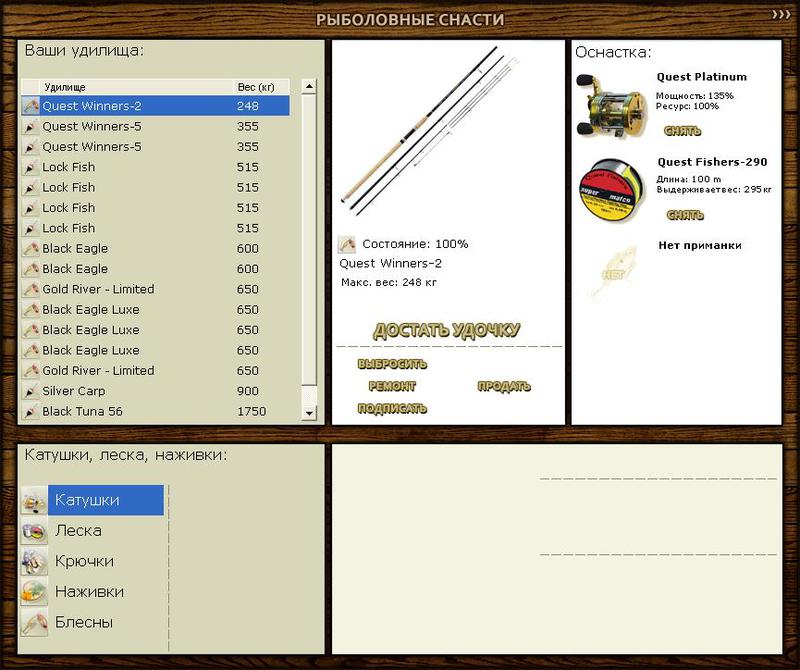Click the Катушки category icon

pyautogui.click(x=34, y=500)
